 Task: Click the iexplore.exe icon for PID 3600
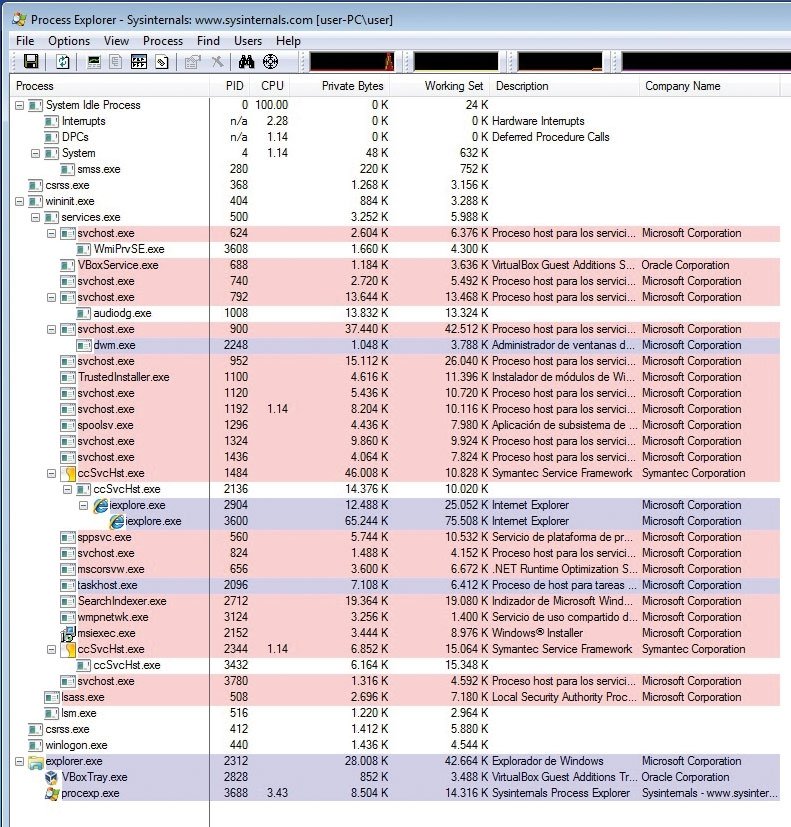coord(117,521)
